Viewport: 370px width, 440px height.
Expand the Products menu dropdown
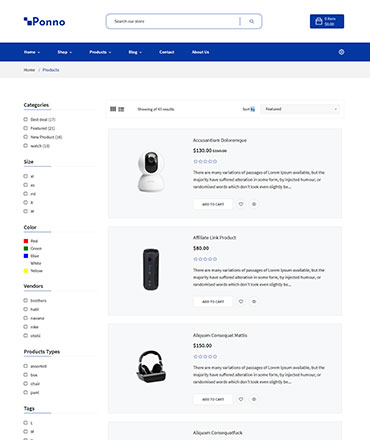(100, 52)
